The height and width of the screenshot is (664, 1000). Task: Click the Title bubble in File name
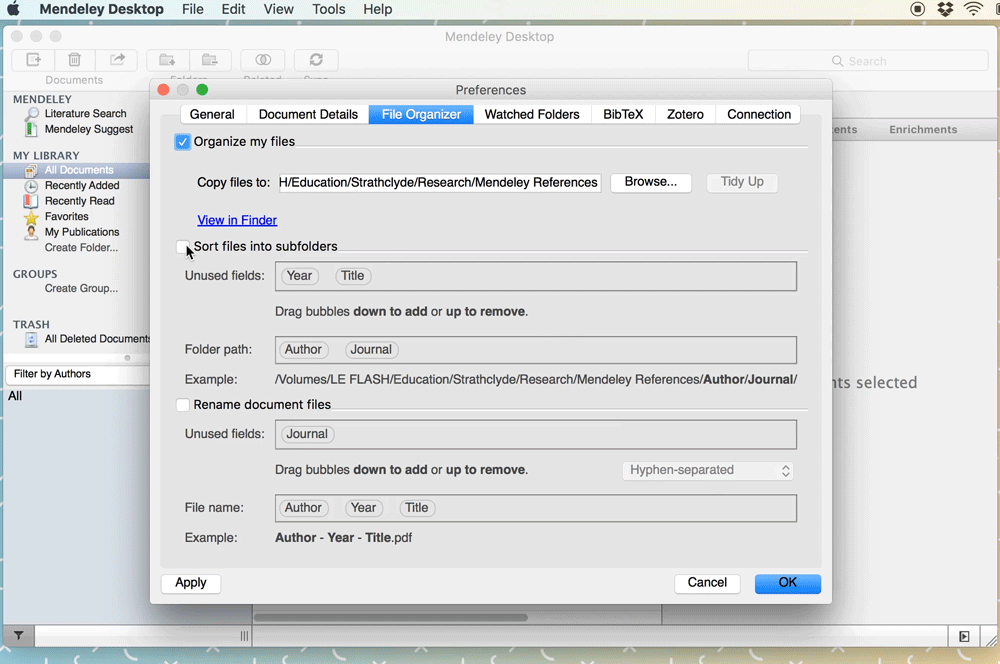[x=416, y=508]
